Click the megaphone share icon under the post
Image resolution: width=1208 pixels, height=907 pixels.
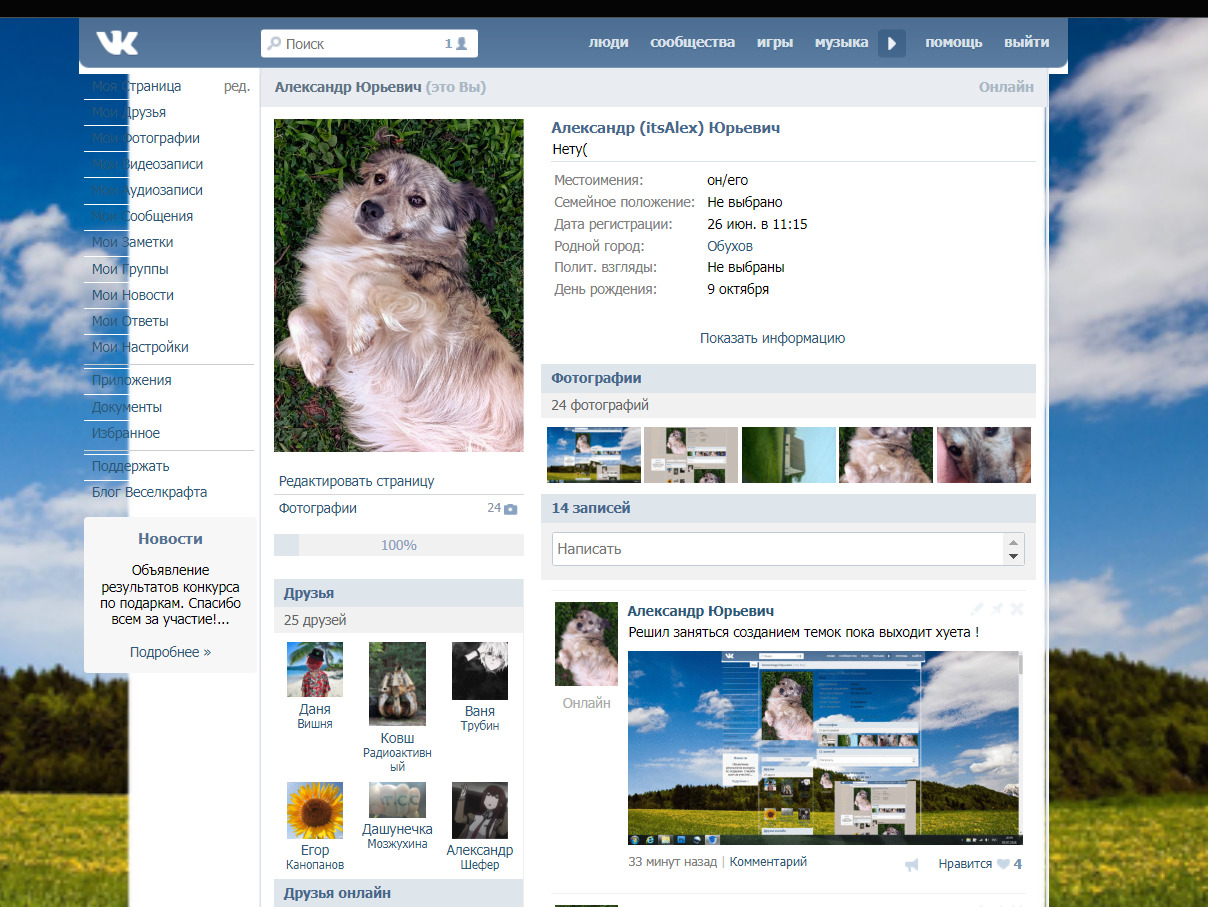[x=912, y=864]
